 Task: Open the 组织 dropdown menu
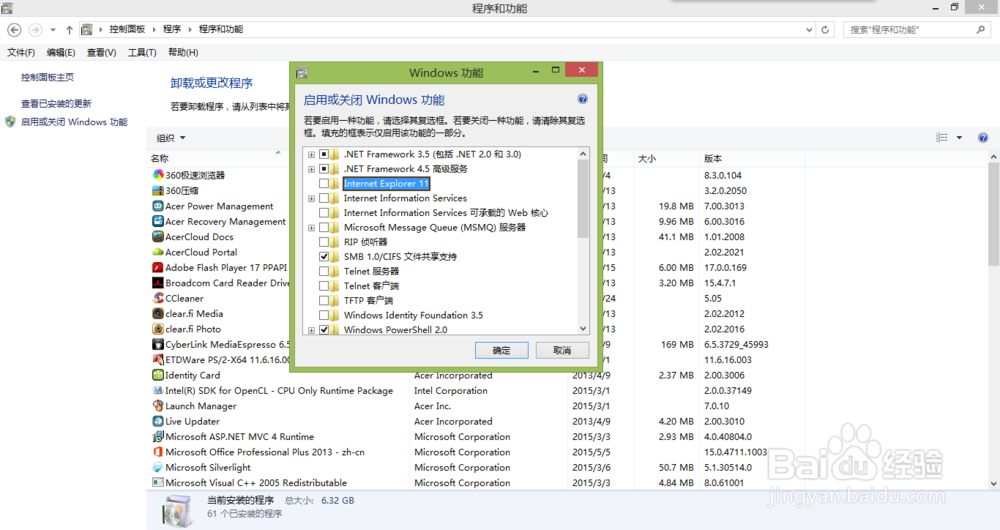coord(171,138)
